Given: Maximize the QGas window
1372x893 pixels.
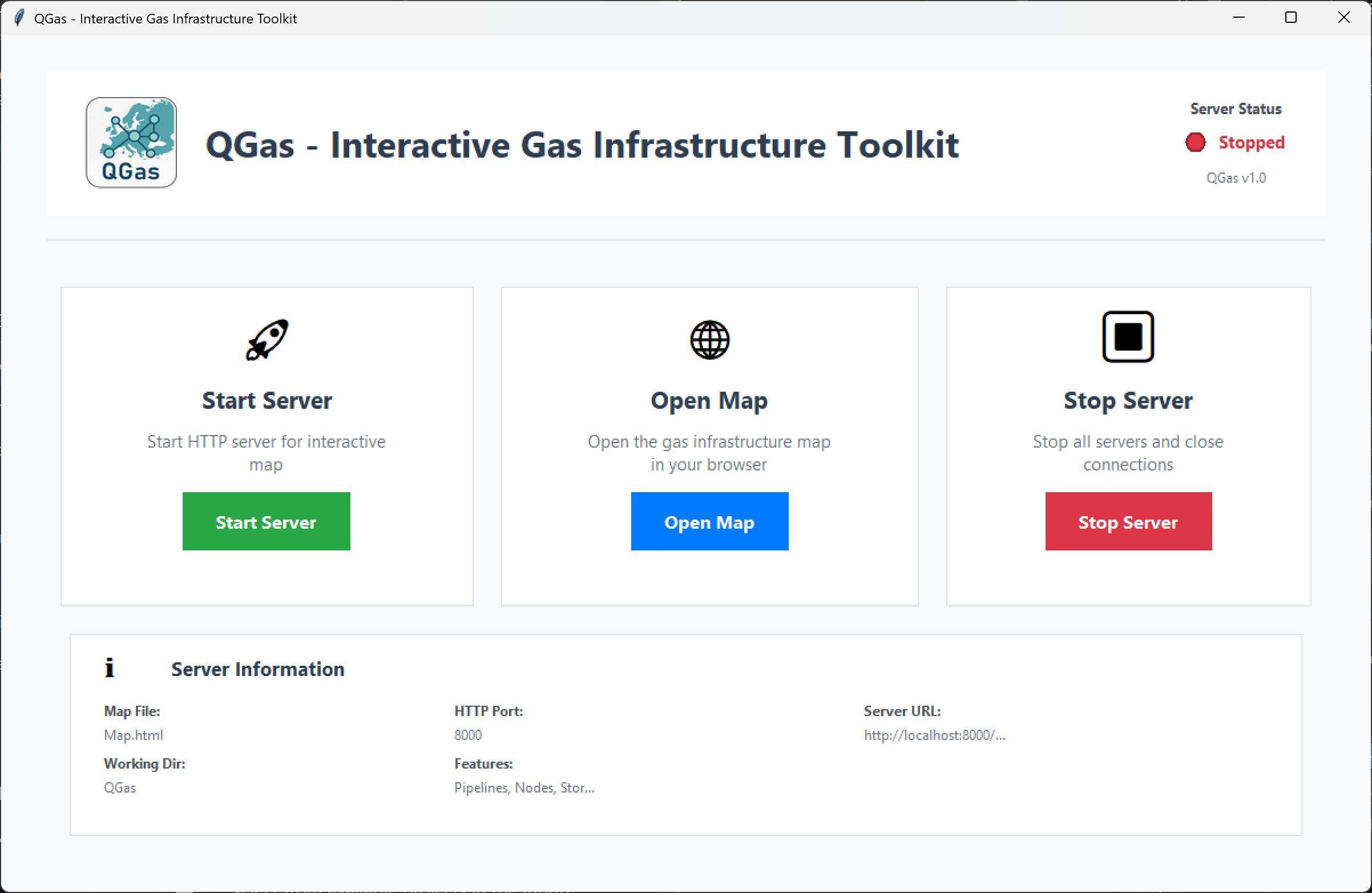Looking at the screenshot, I should [x=1292, y=18].
